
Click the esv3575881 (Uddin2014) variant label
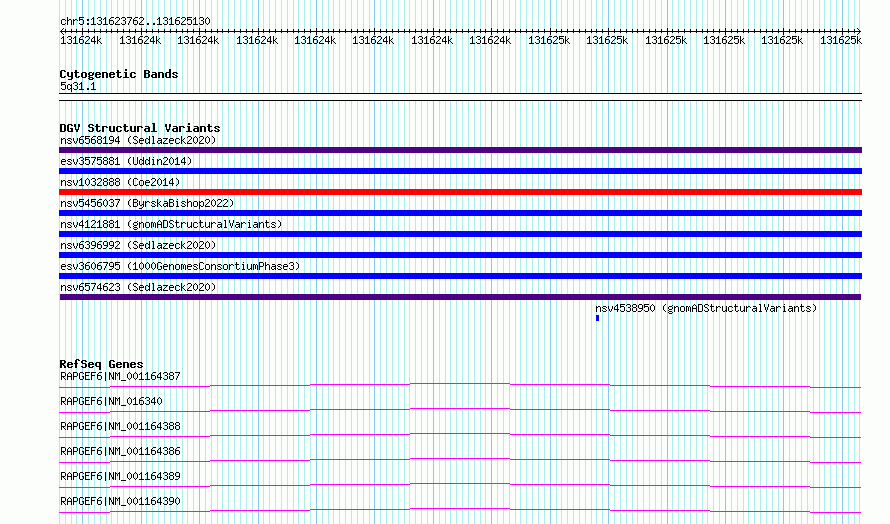(x=126, y=161)
